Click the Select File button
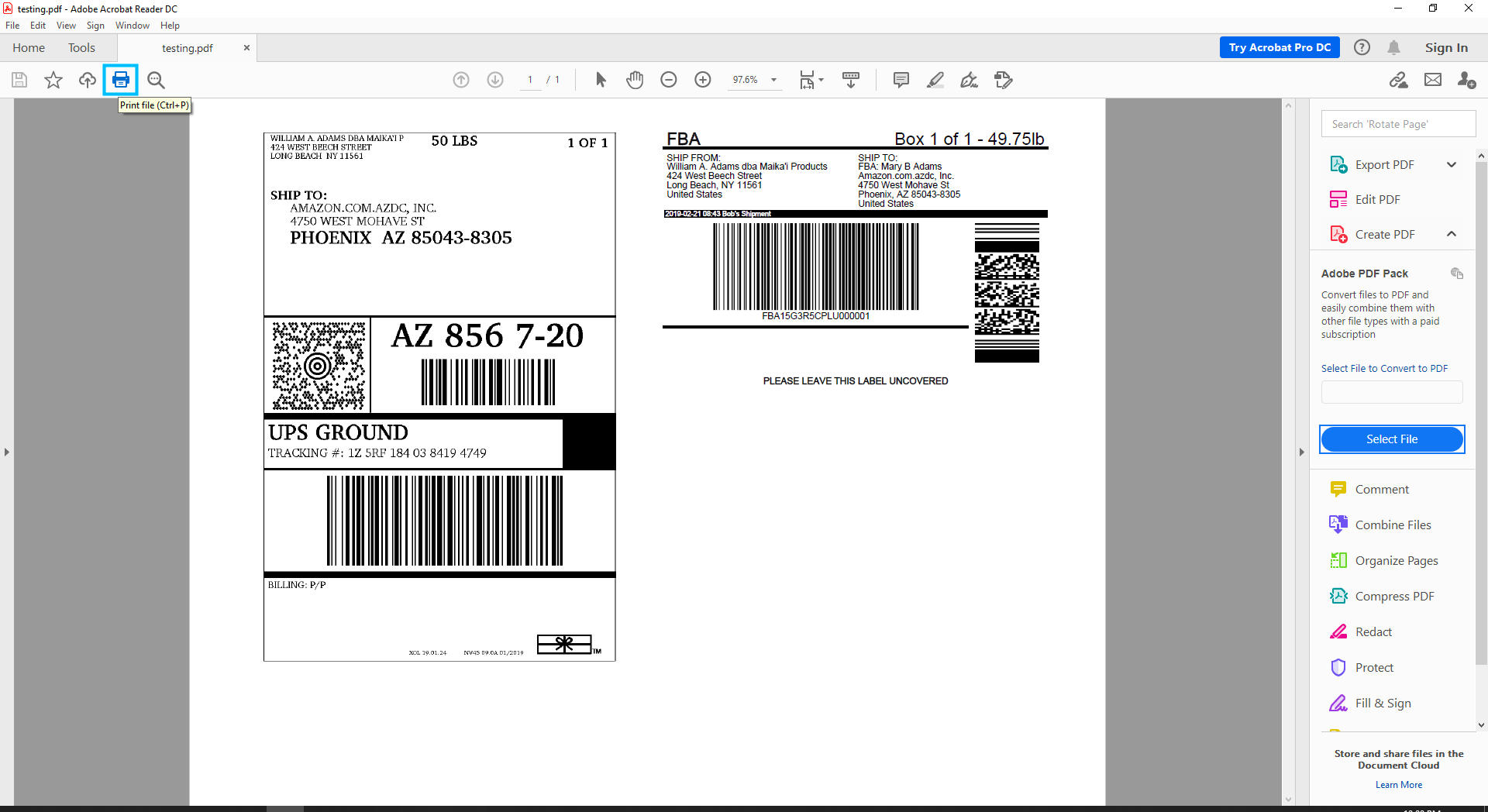The width and height of the screenshot is (1488, 812). click(1392, 439)
